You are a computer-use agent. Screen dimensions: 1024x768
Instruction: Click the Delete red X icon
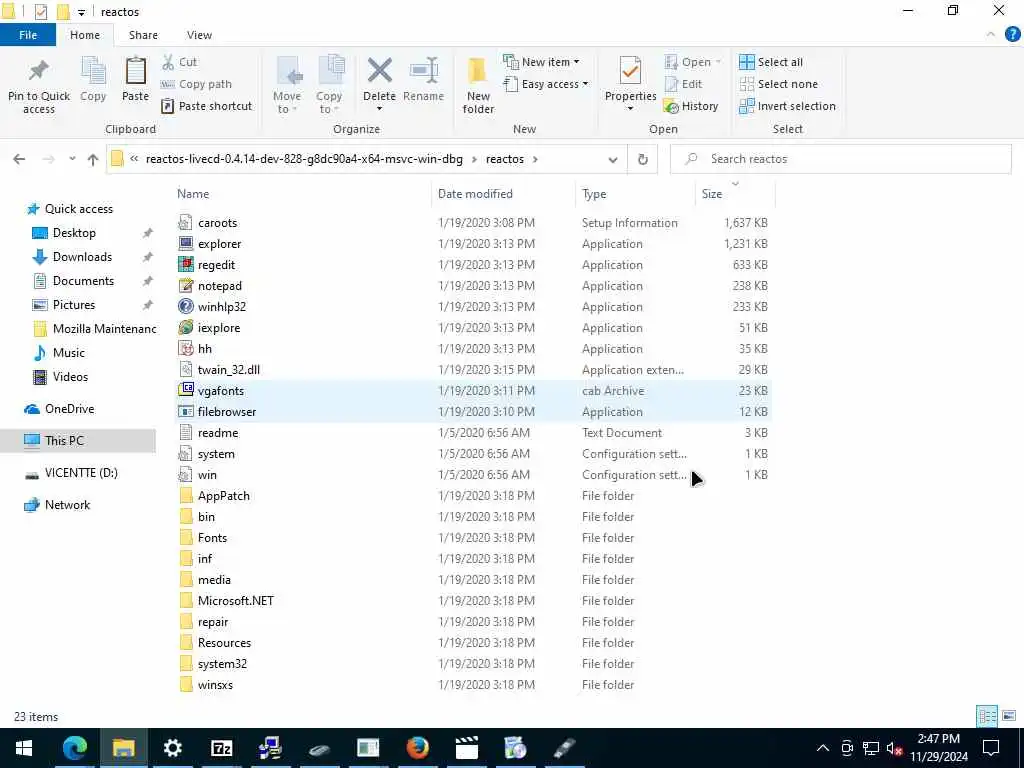379,71
